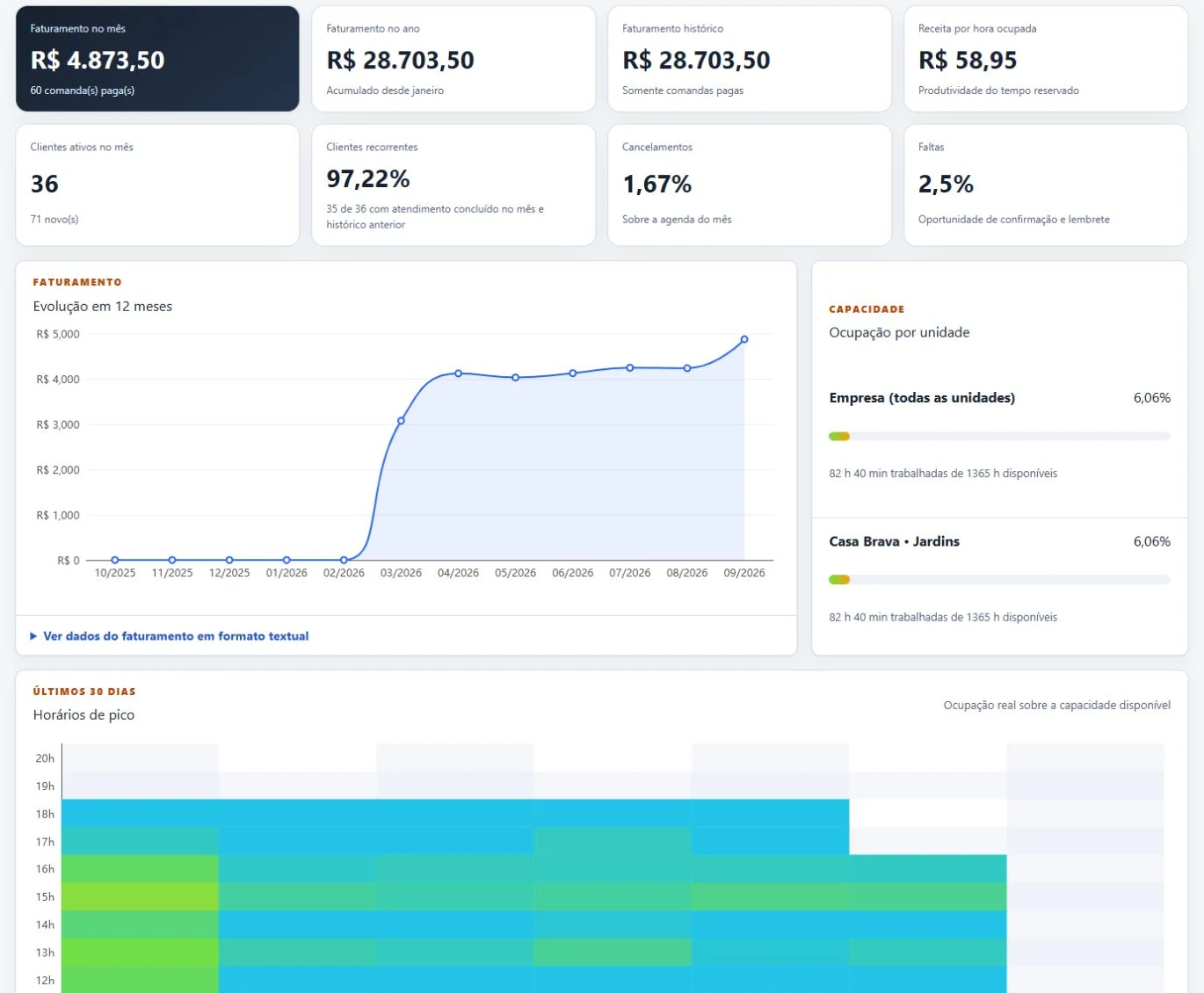Viewport: 1204px width, 993px height.
Task: Click the Faturamento no ano value R$ 28.703,50
Action: pos(400,60)
